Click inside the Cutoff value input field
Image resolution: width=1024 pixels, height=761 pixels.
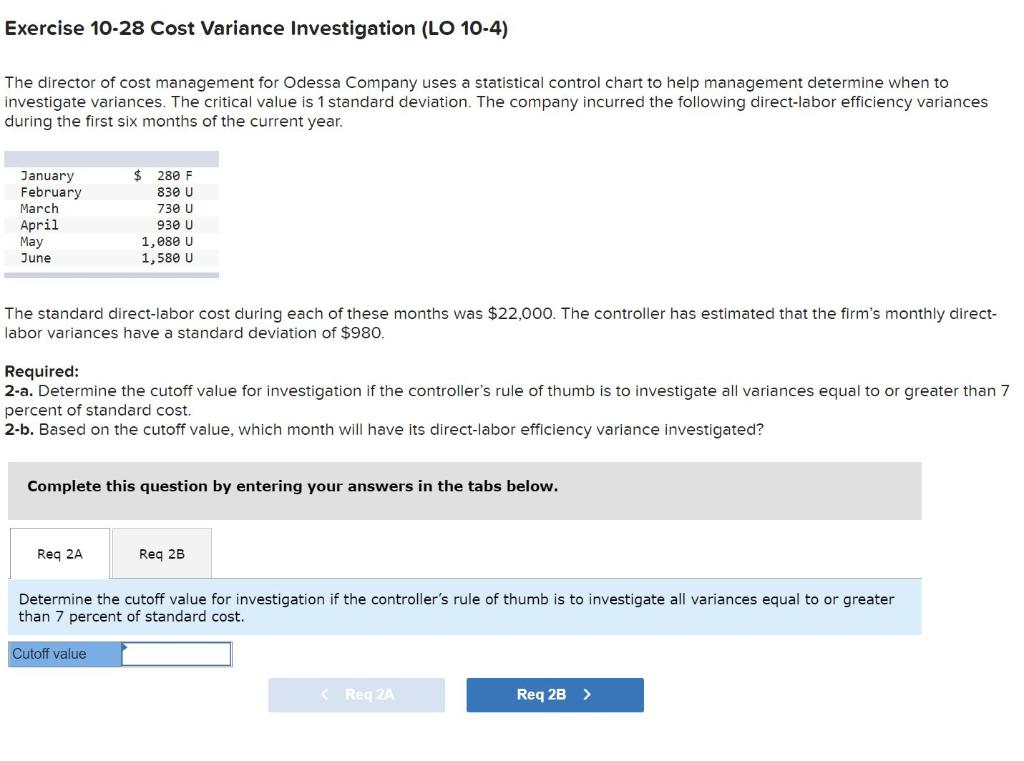(175, 653)
